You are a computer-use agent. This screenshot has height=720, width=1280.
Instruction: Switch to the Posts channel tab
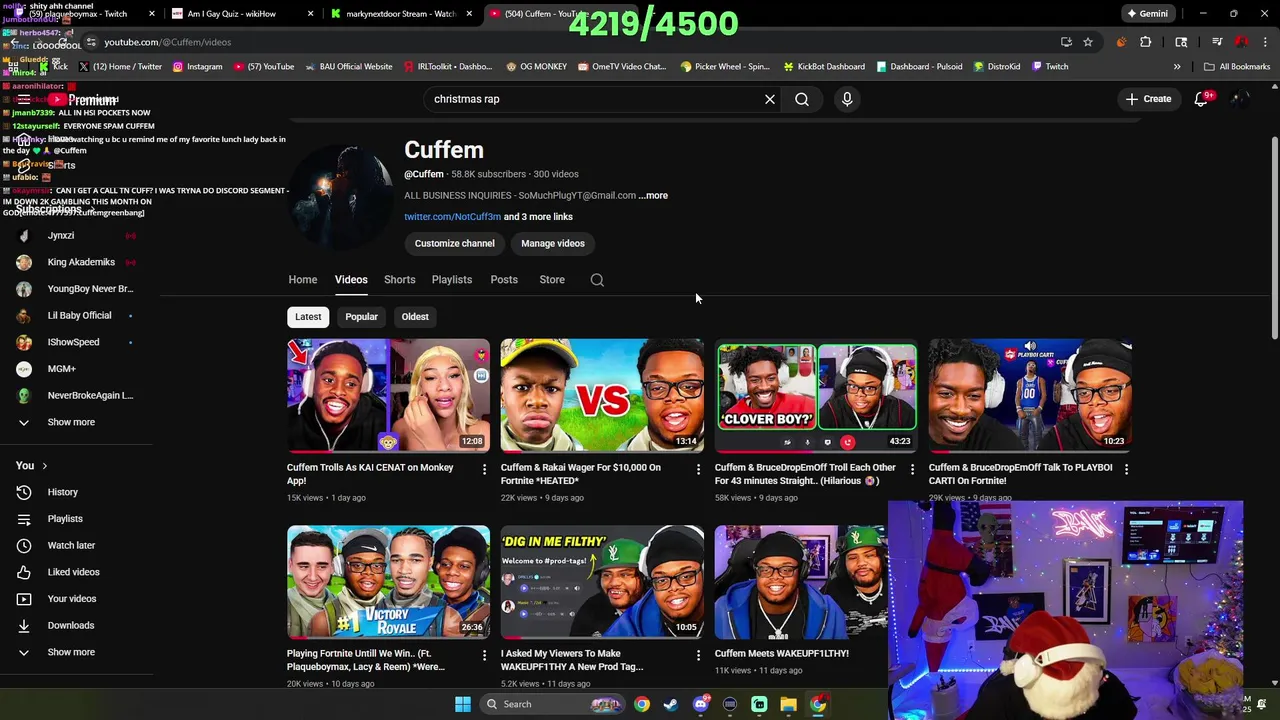[x=504, y=280]
